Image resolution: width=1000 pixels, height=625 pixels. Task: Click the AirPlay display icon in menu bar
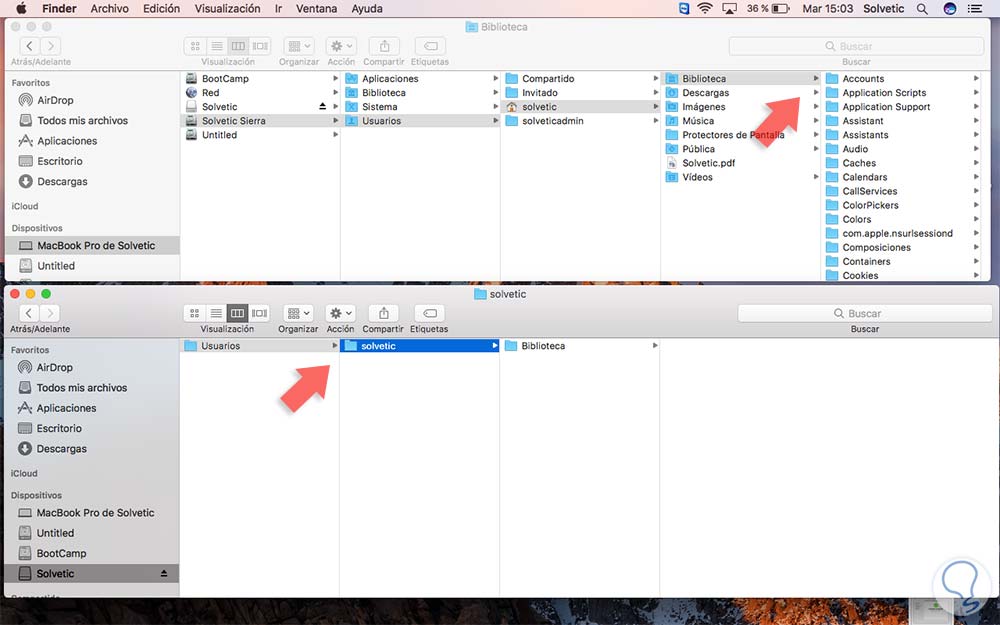point(729,8)
